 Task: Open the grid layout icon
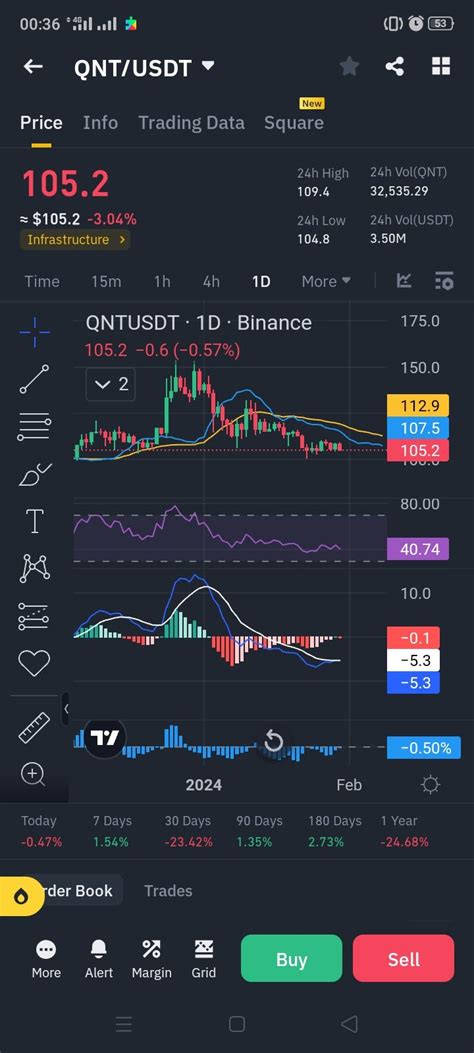[x=440, y=66]
